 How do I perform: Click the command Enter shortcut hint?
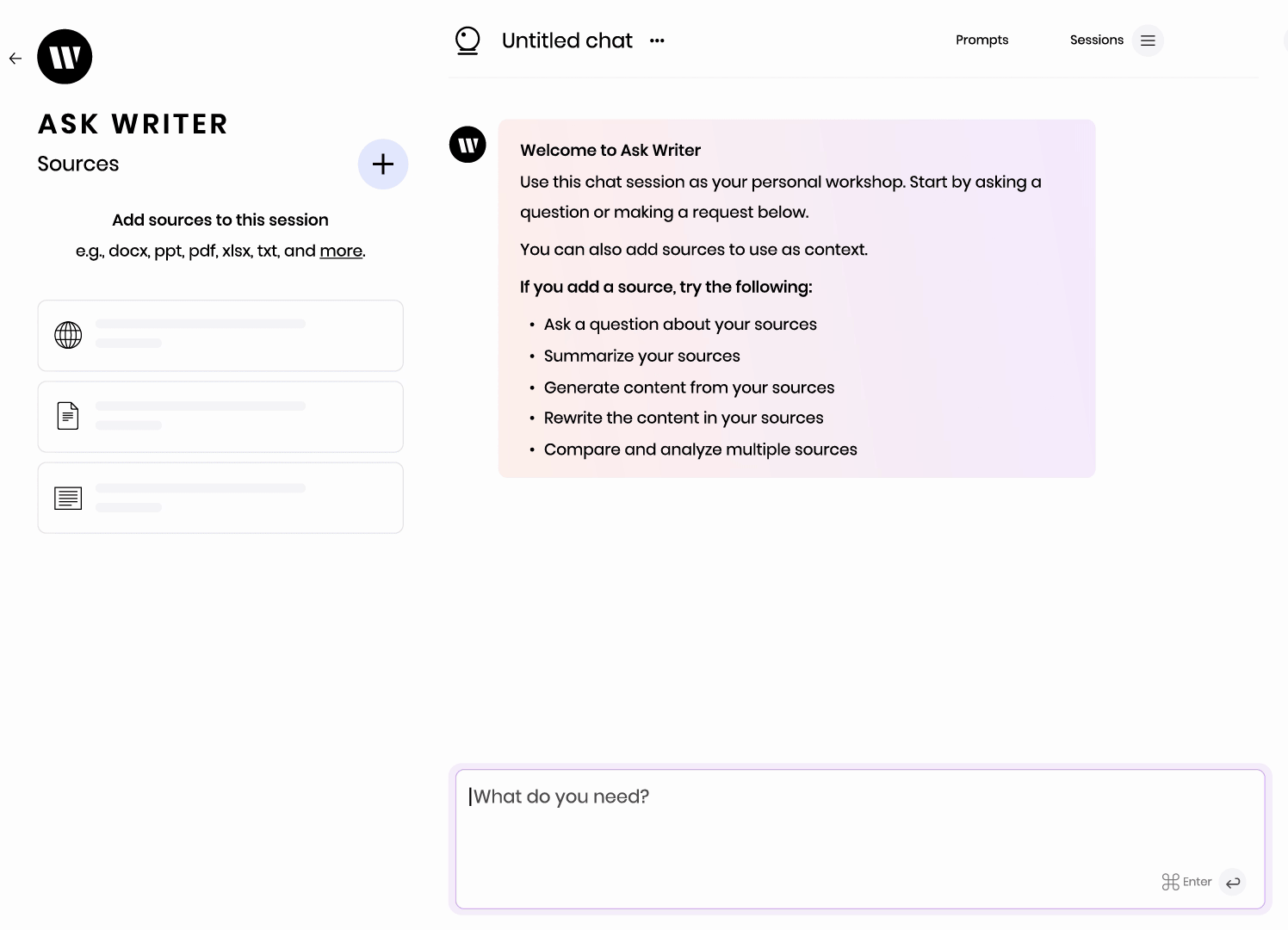pyautogui.click(x=1186, y=882)
